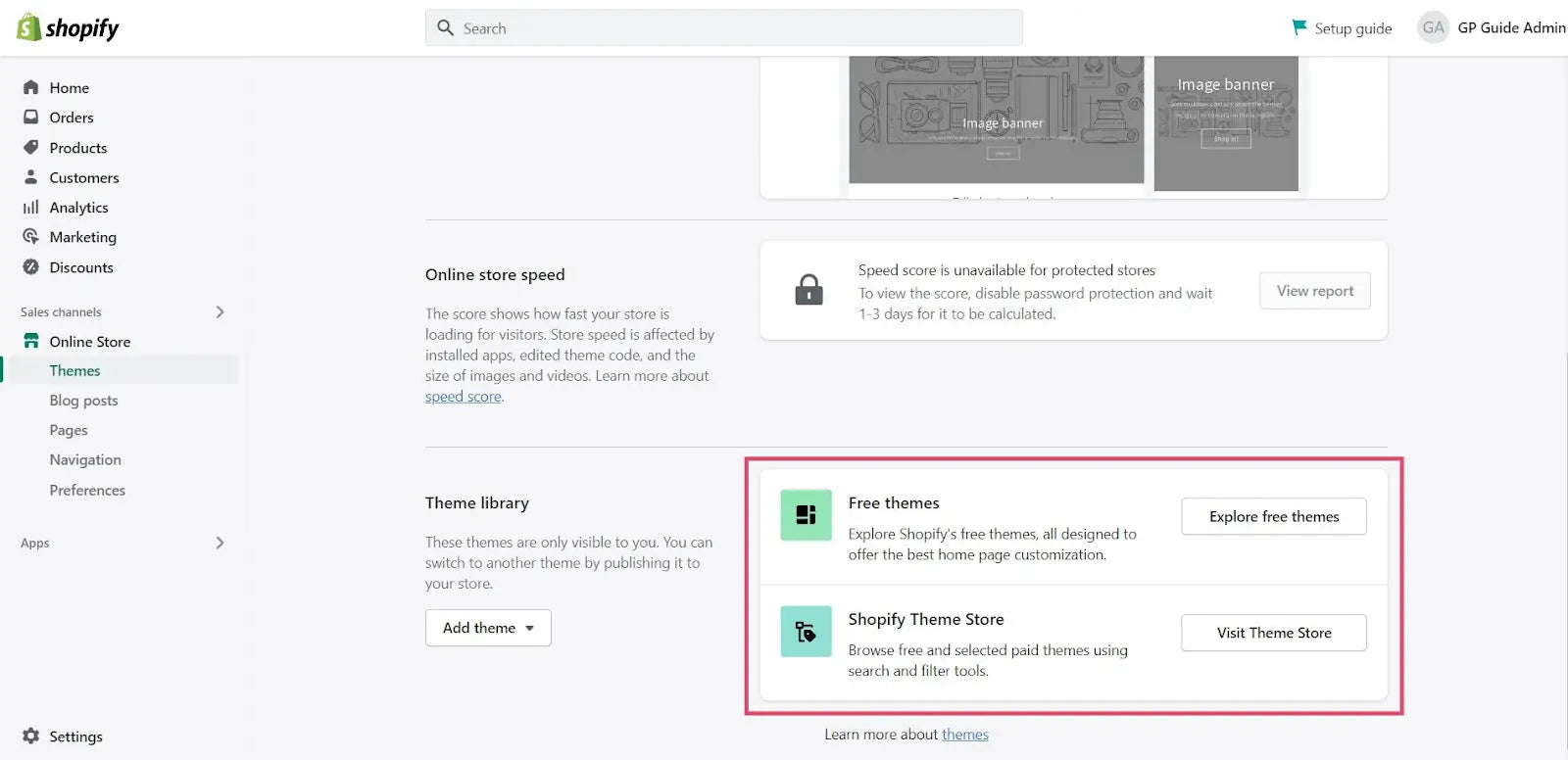Screen dimensions: 1568x760
Task: Follow the speed score link
Action: (464, 397)
